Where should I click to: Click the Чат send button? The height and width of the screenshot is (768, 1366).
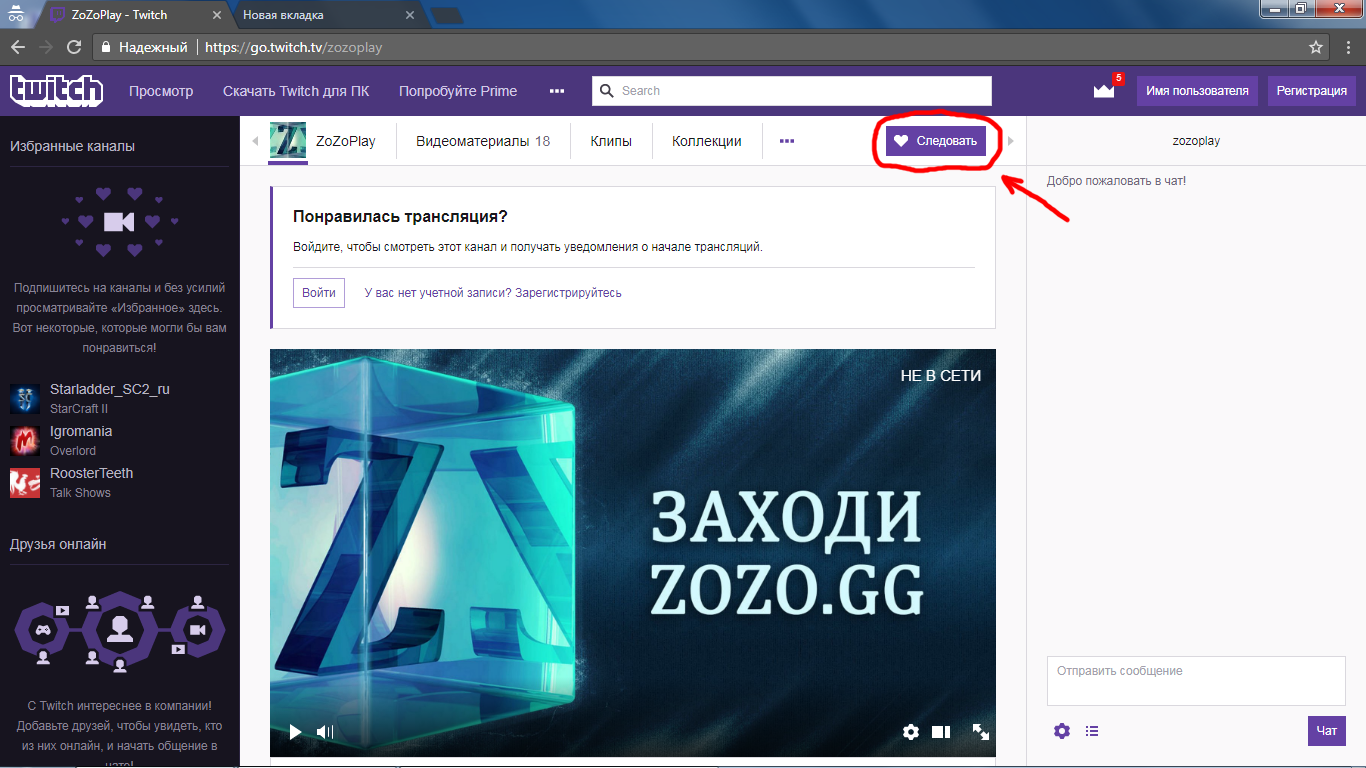point(1327,731)
